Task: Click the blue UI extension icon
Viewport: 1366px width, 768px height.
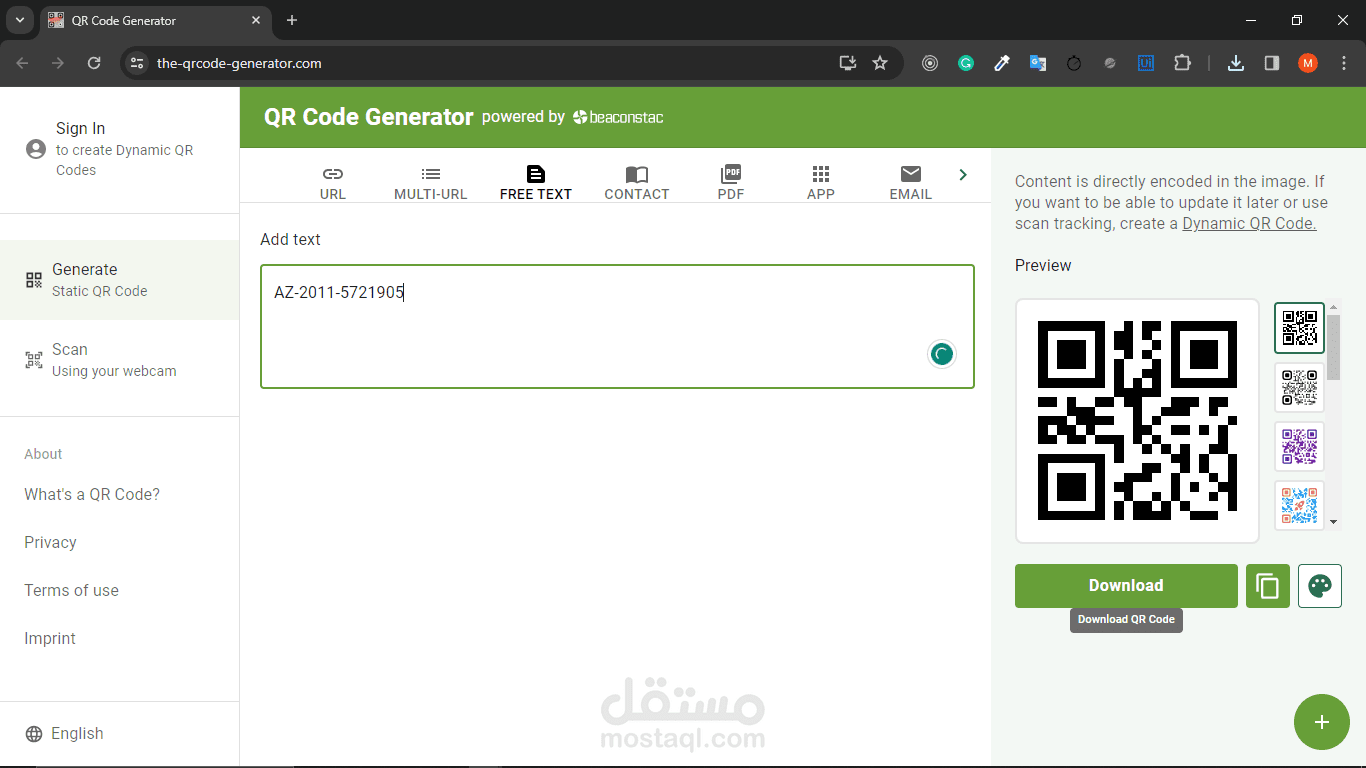Action: point(1146,63)
